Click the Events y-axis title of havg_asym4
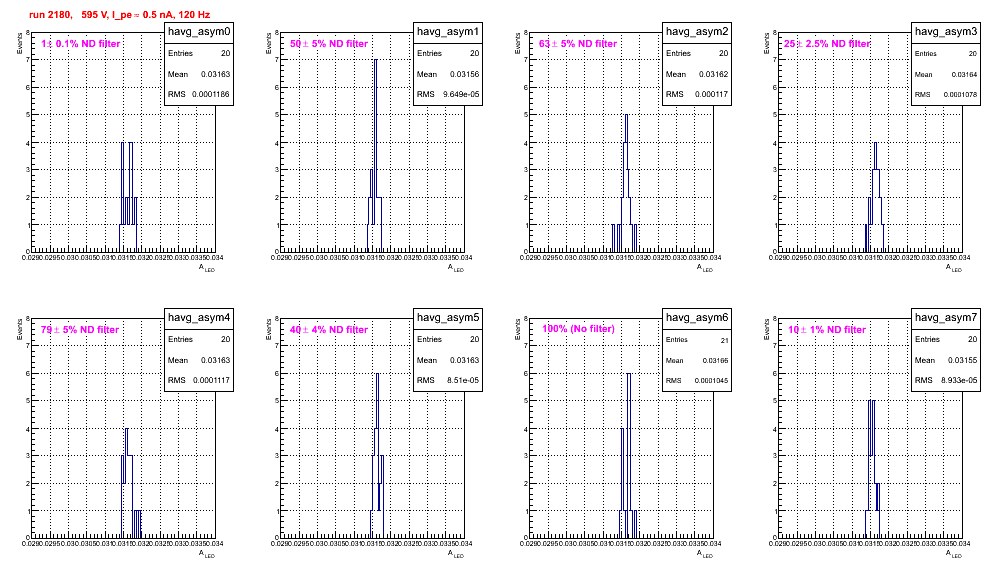The height and width of the screenshot is (572, 996). [x=19, y=330]
